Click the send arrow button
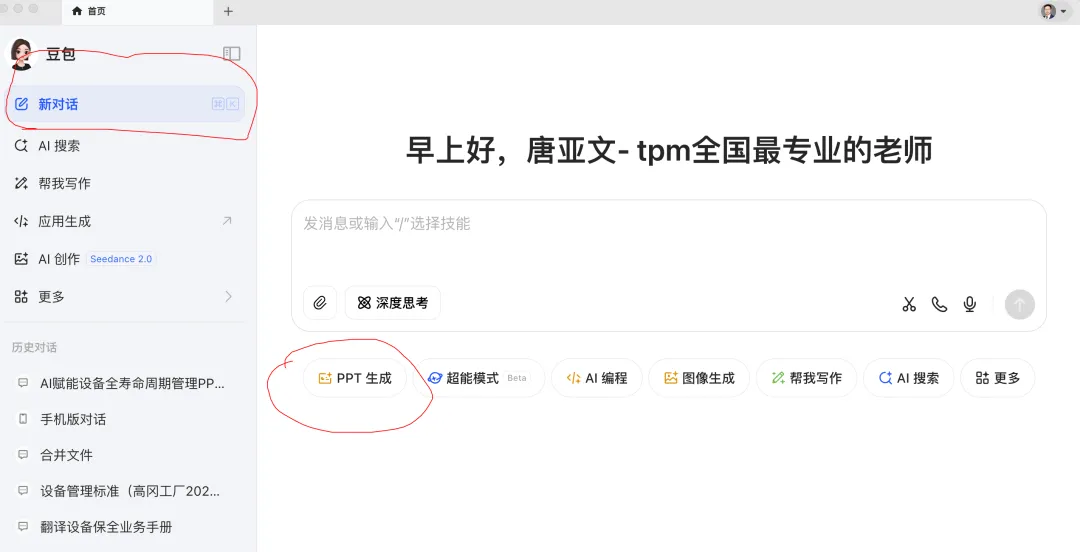 click(x=1019, y=304)
